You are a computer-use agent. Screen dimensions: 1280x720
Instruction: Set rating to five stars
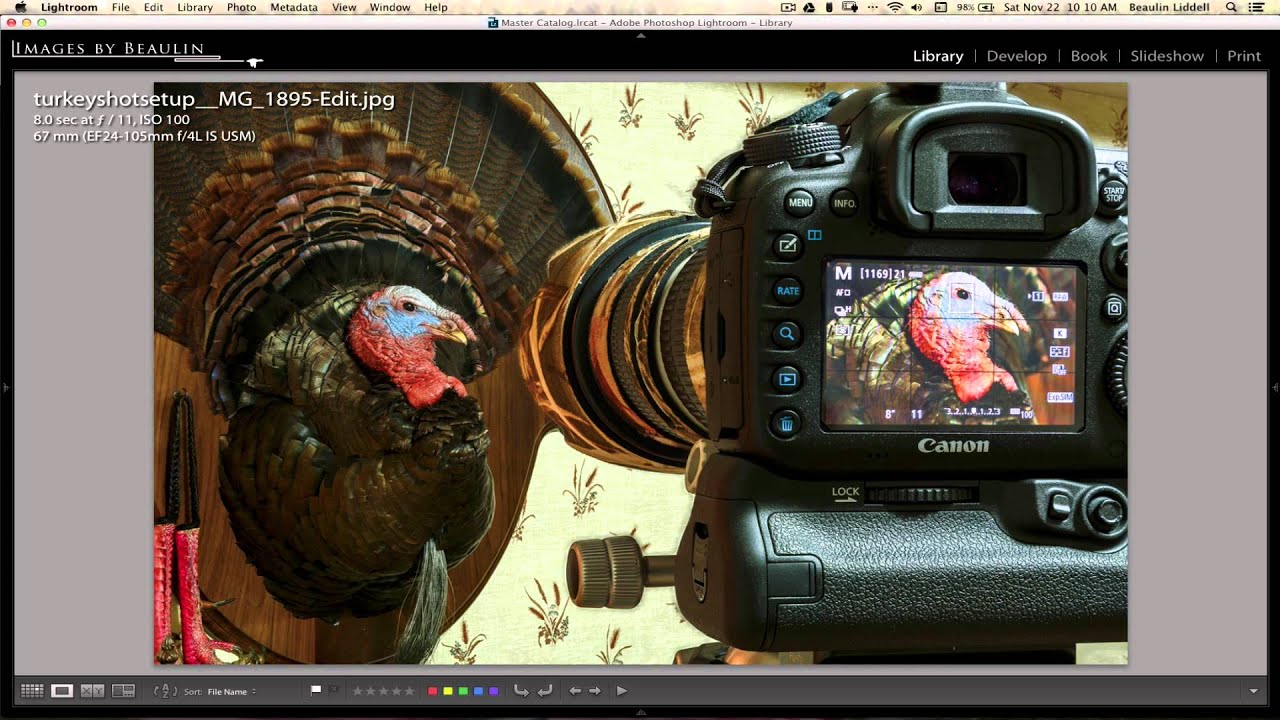pyautogui.click(x=409, y=691)
